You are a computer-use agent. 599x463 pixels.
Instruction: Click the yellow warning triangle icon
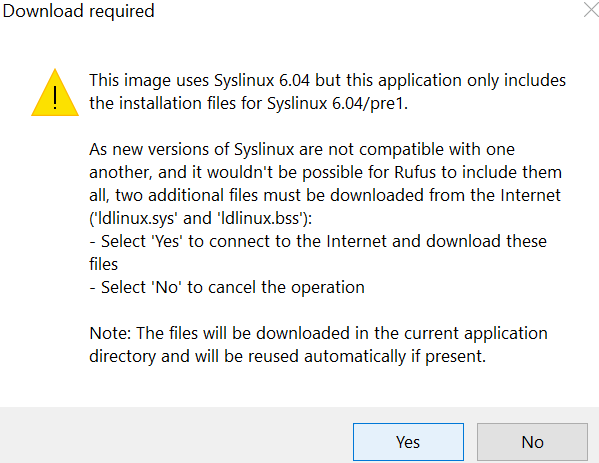coord(55,93)
